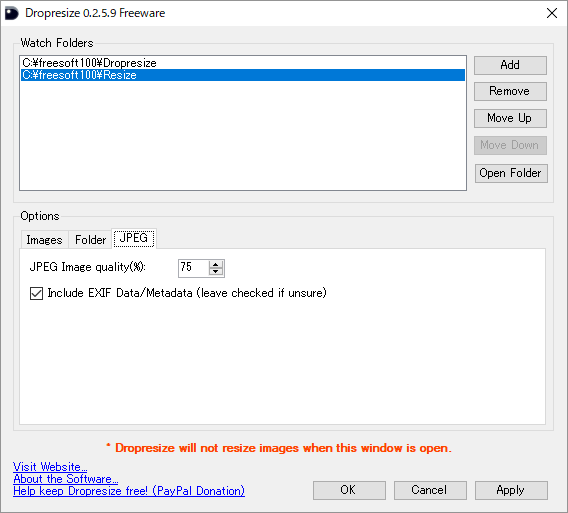Switch to the Images tab
The image size is (568, 513).
[x=44, y=240]
